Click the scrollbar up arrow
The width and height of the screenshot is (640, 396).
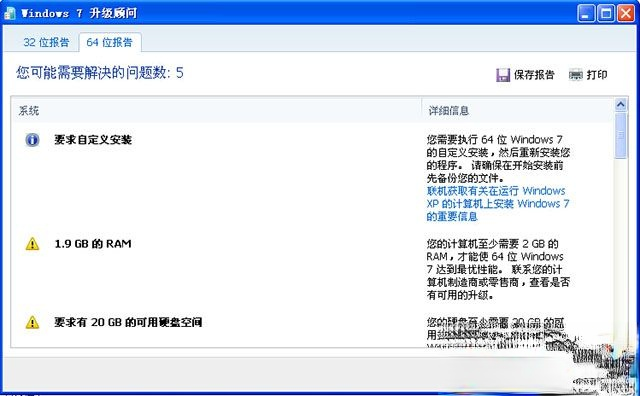(x=620, y=105)
